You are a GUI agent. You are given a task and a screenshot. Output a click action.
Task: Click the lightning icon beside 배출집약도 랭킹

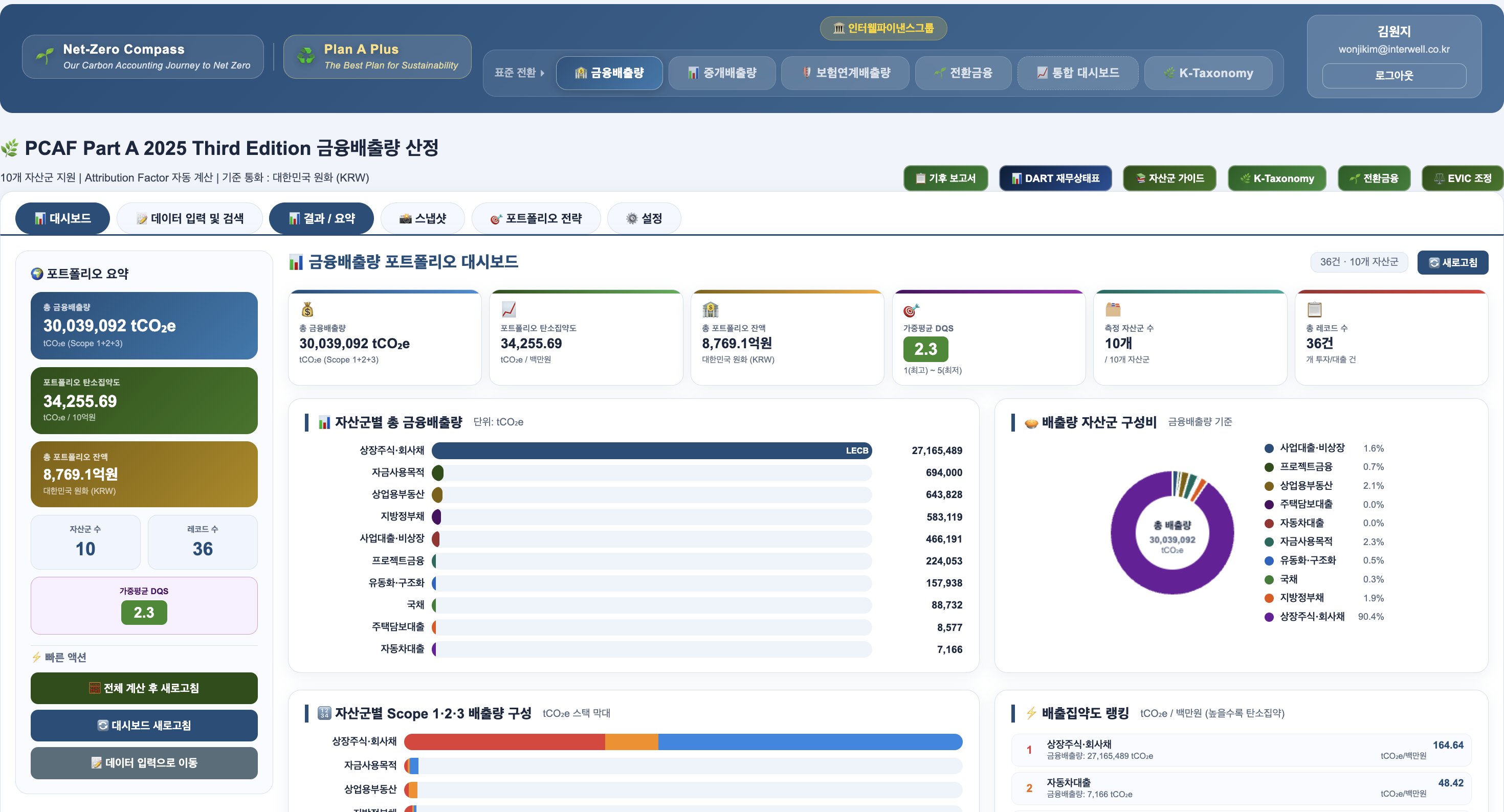click(x=1031, y=713)
